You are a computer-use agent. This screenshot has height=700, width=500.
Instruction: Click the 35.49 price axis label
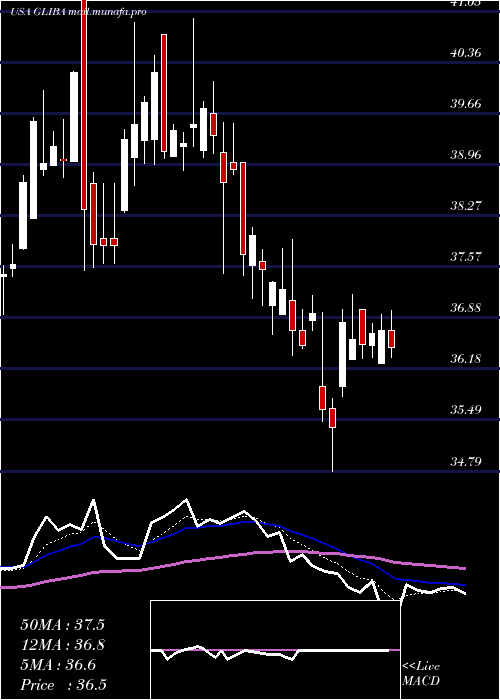tap(466, 409)
